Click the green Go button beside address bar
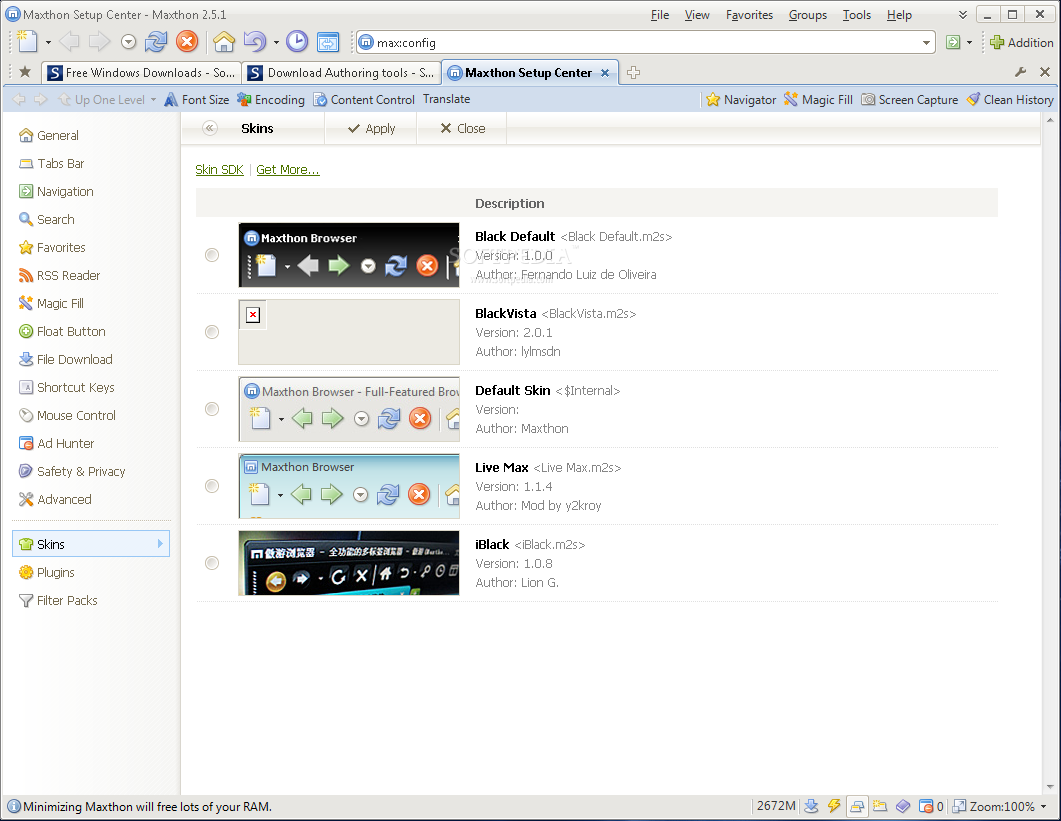The image size is (1061, 821). tap(953, 43)
